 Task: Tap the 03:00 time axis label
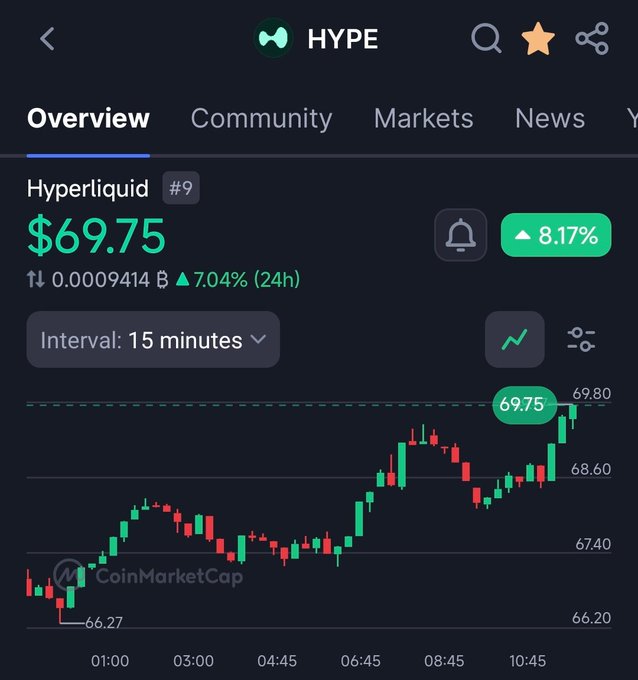193,661
